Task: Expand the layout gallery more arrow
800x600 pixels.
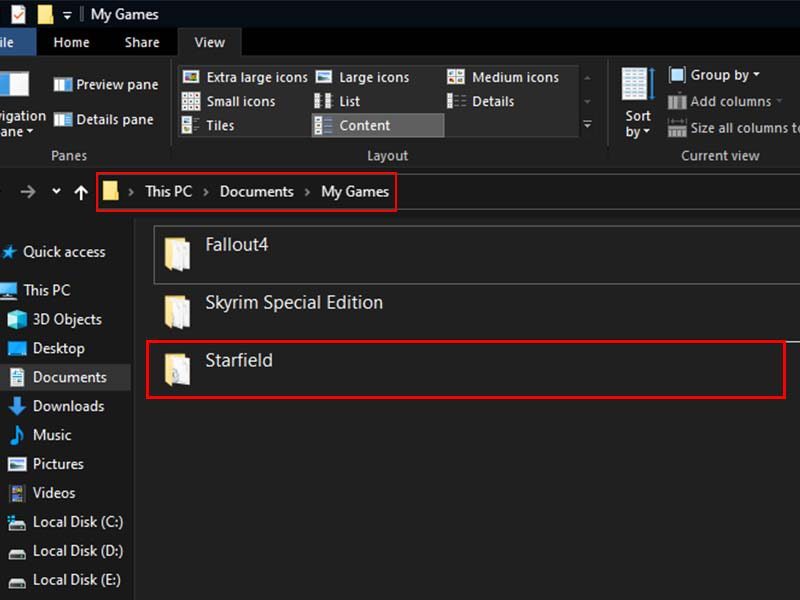Action: click(587, 125)
